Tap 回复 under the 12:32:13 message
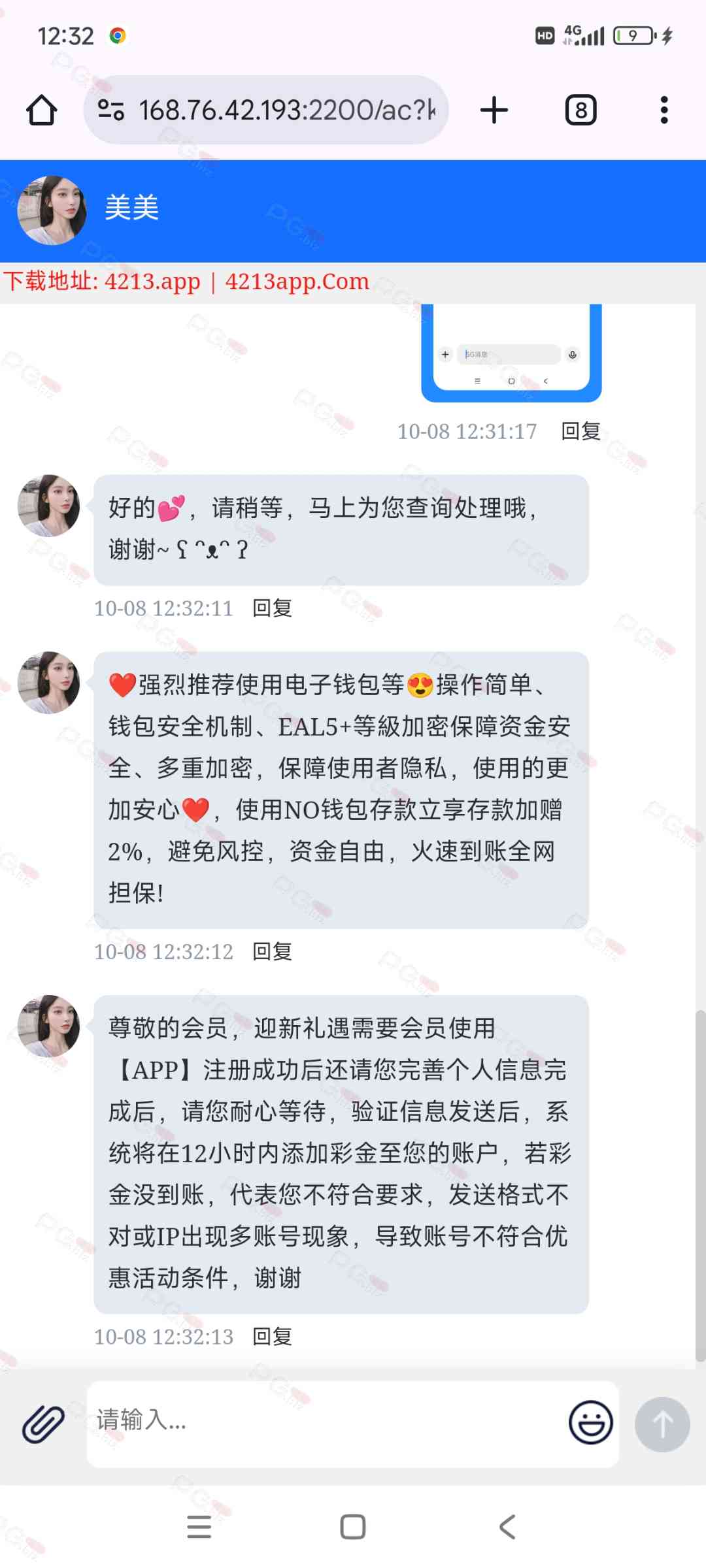Screen dimensions: 706x1568 point(273,1337)
